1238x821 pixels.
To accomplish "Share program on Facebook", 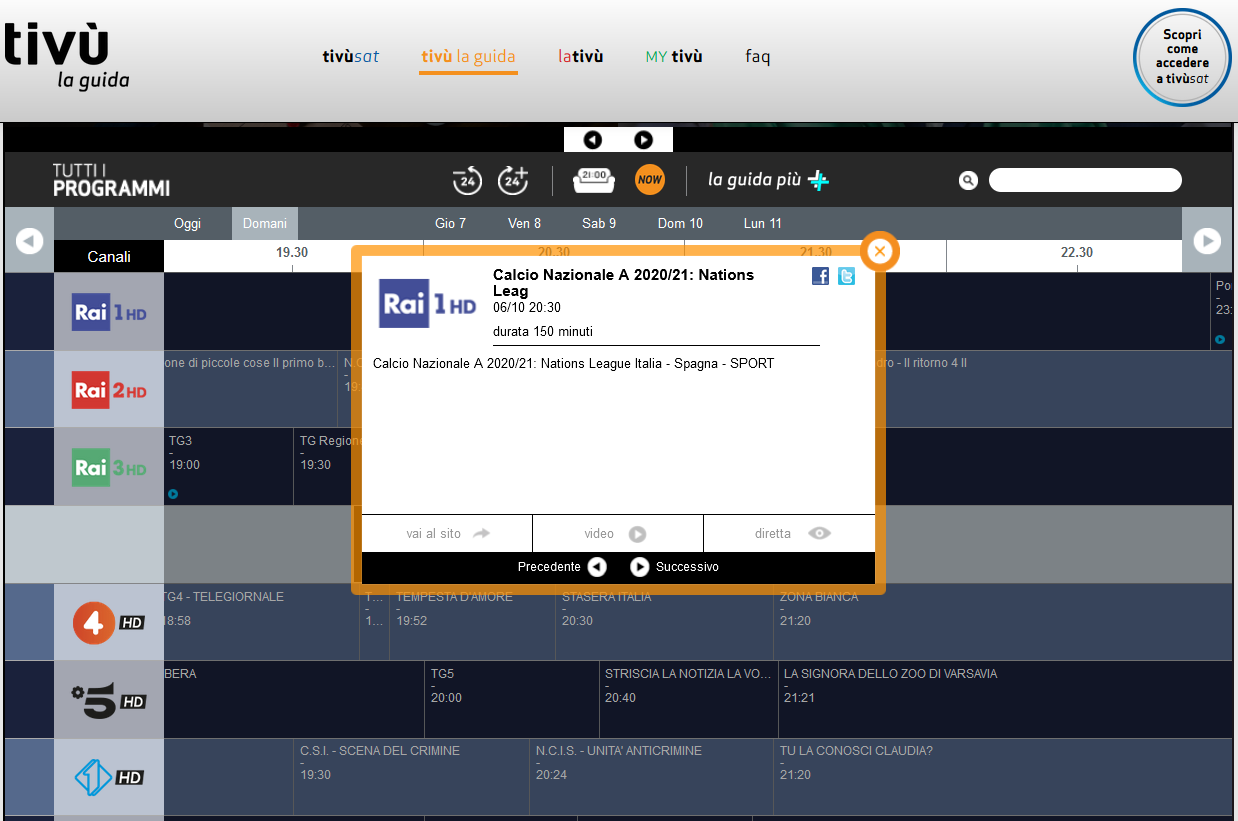I will click(820, 276).
